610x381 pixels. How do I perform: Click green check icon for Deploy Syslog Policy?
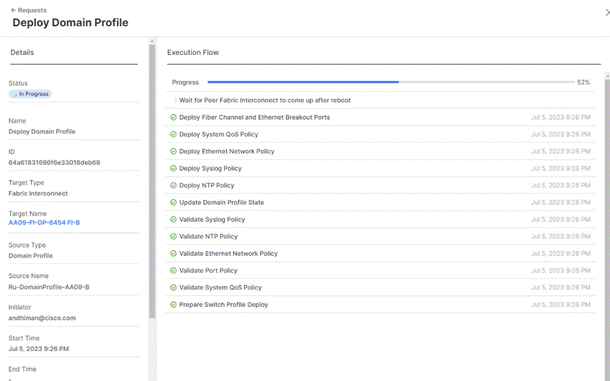[x=174, y=168]
